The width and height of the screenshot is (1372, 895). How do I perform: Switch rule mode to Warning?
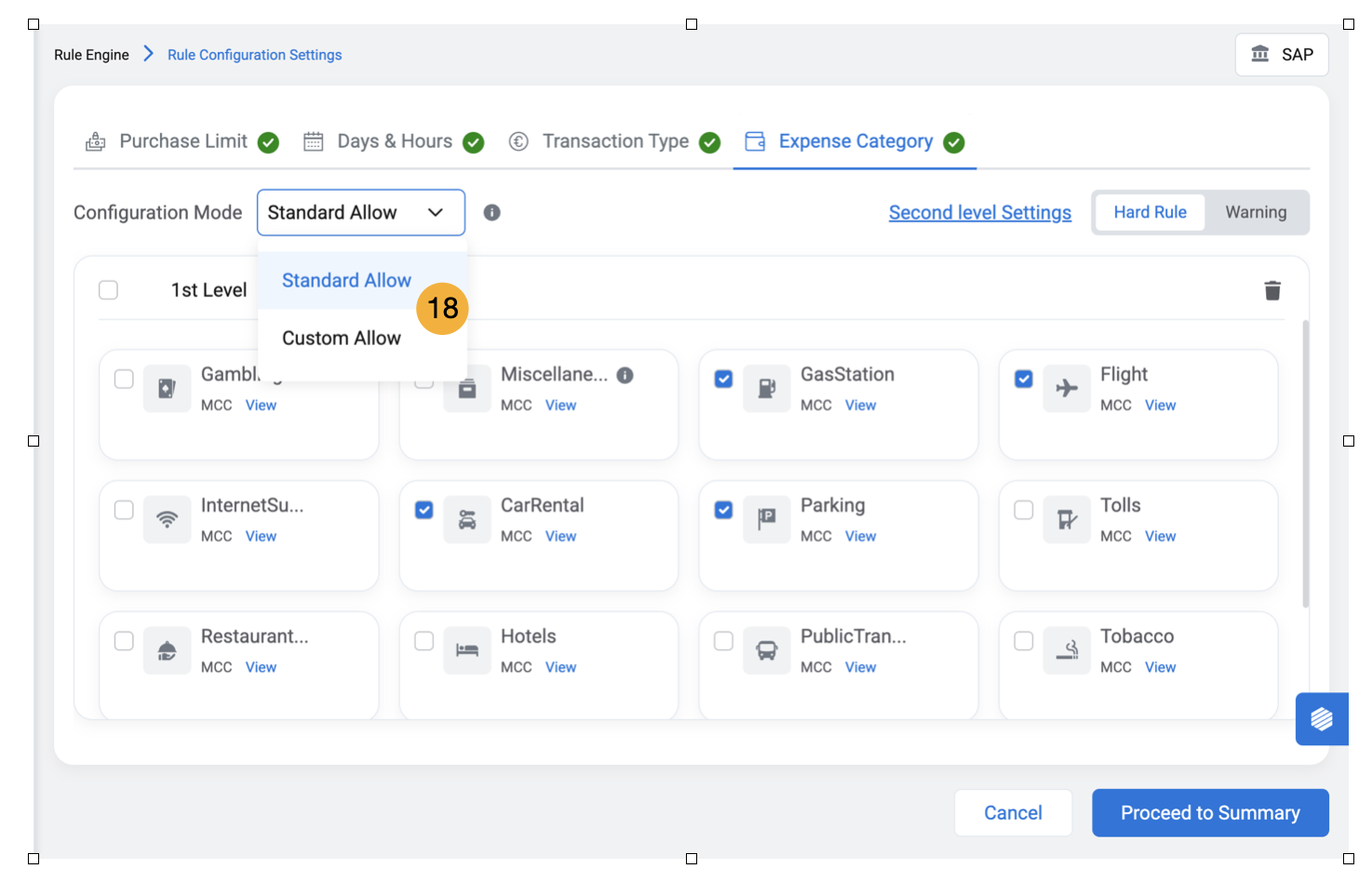coord(1255,213)
